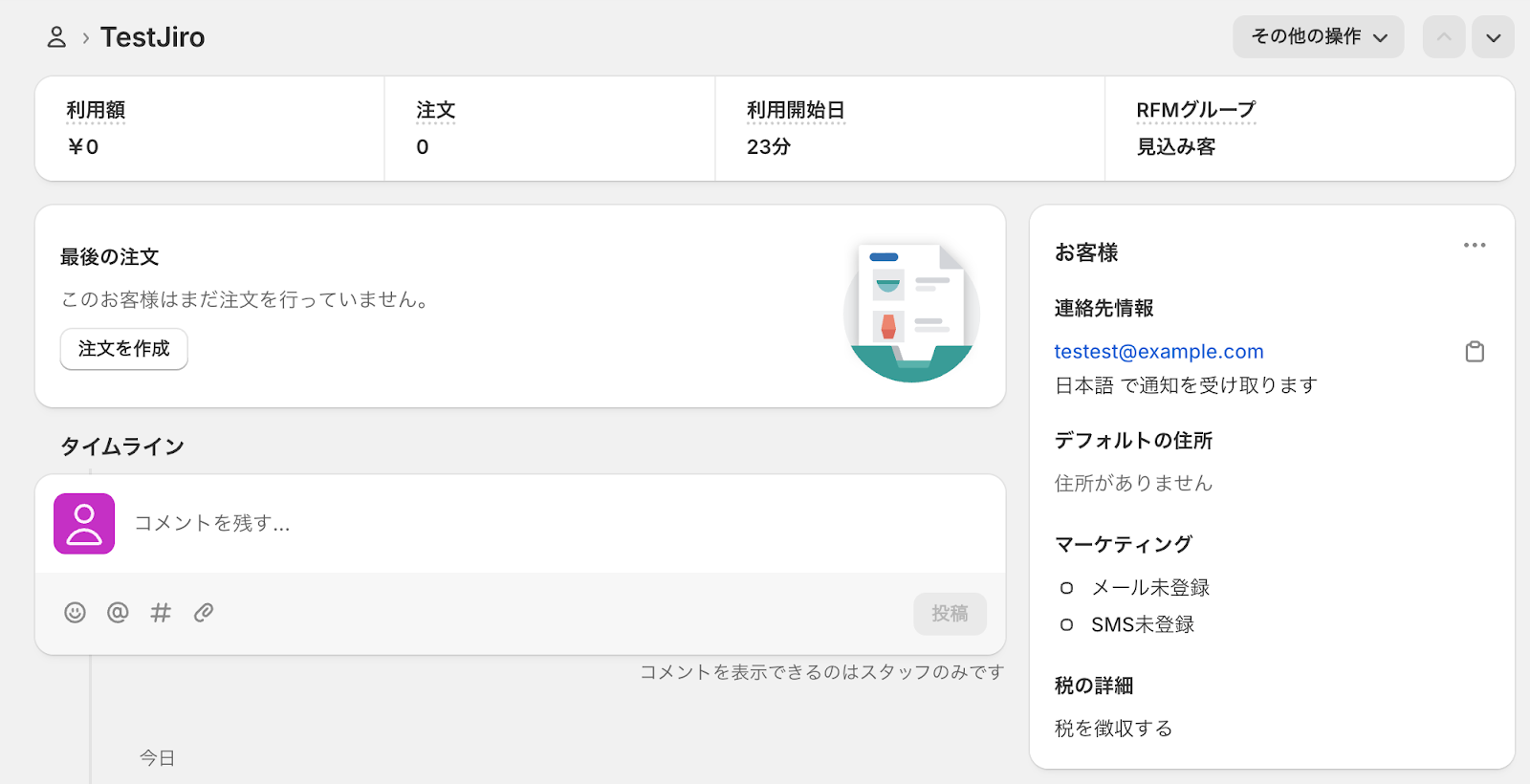This screenshot has height=784, width=1530.
Task: Click the purple staff avatar icon
Action: coord(84,524)
